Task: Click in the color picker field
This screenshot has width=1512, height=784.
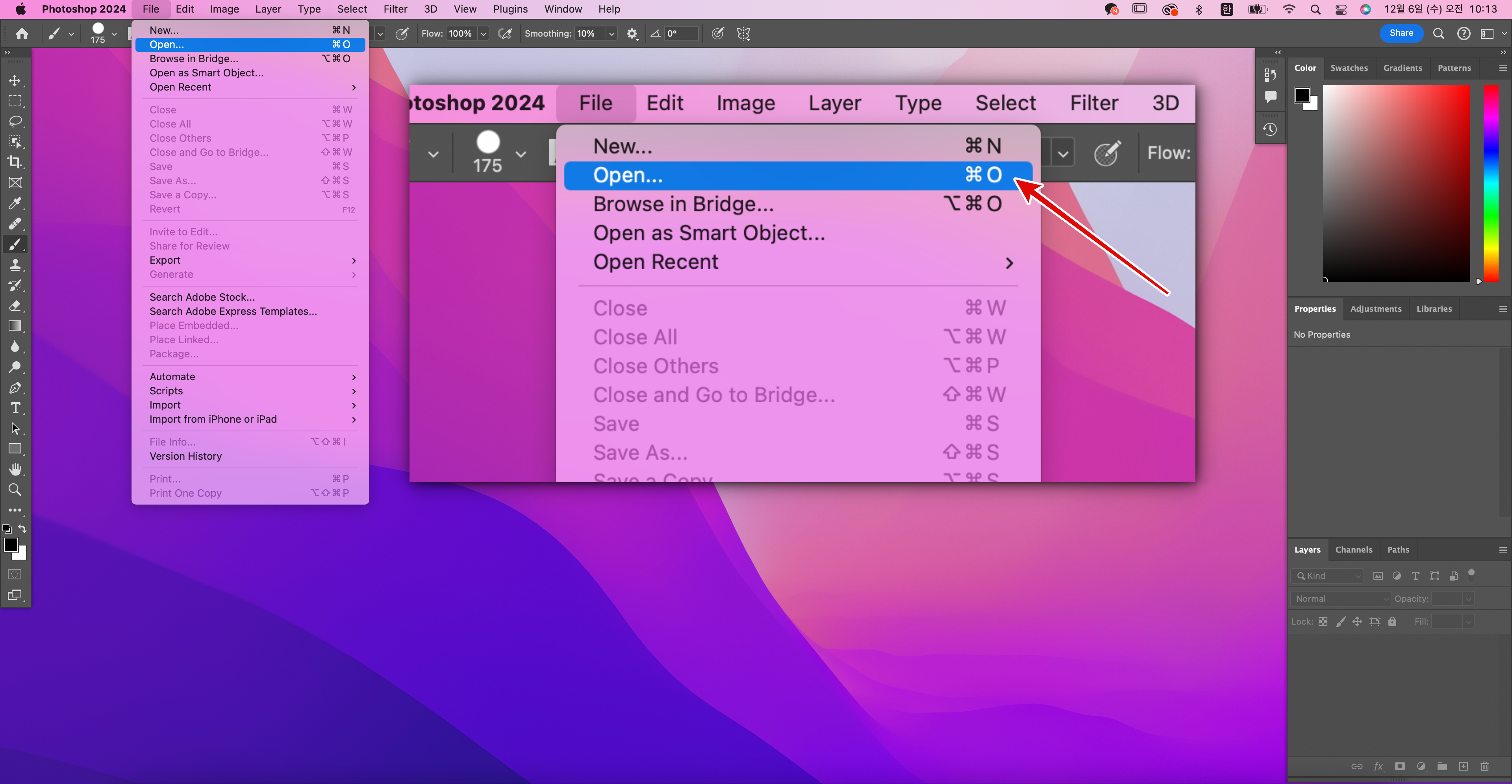Action: (x=1396, y=183)
